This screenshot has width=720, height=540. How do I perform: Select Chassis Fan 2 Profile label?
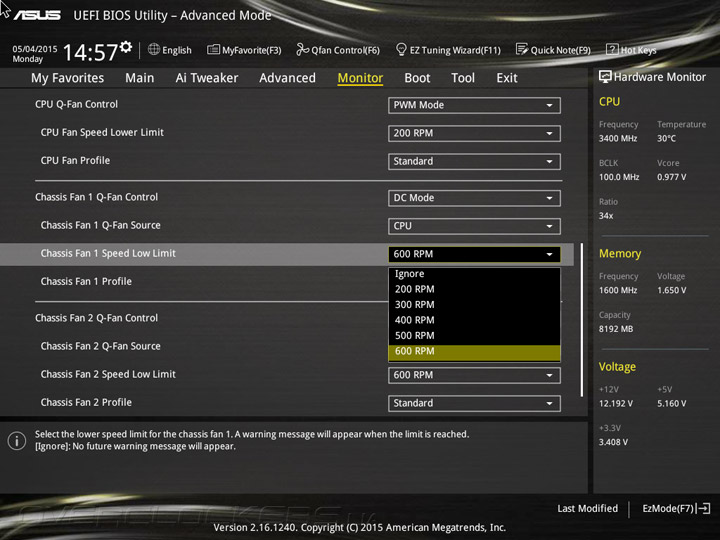tap(86, 402)
